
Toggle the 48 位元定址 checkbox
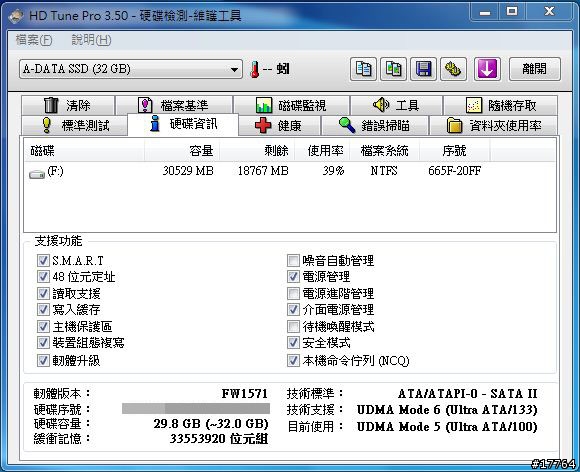[x=43, y=277]
